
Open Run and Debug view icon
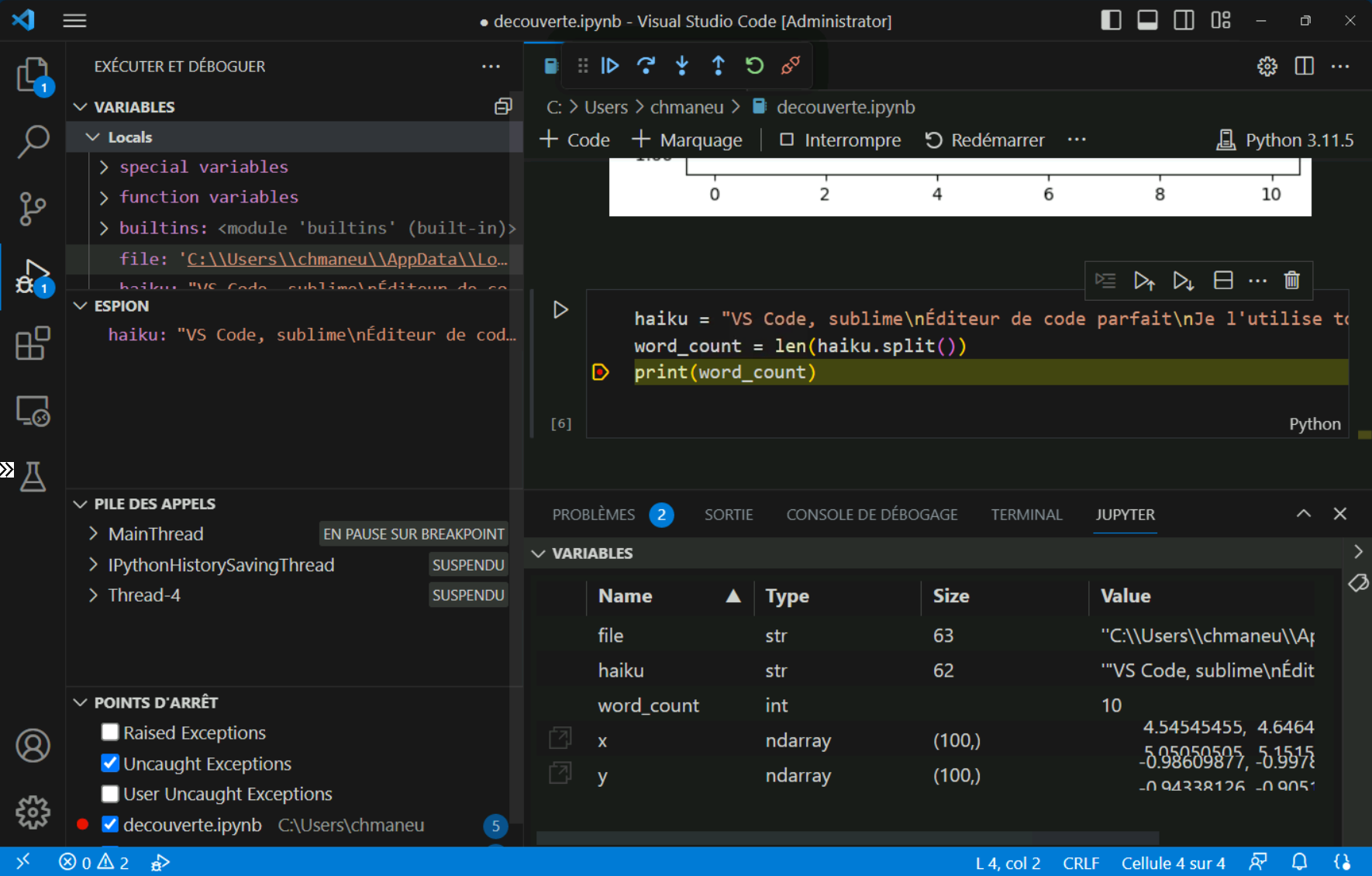pos(33,277)
